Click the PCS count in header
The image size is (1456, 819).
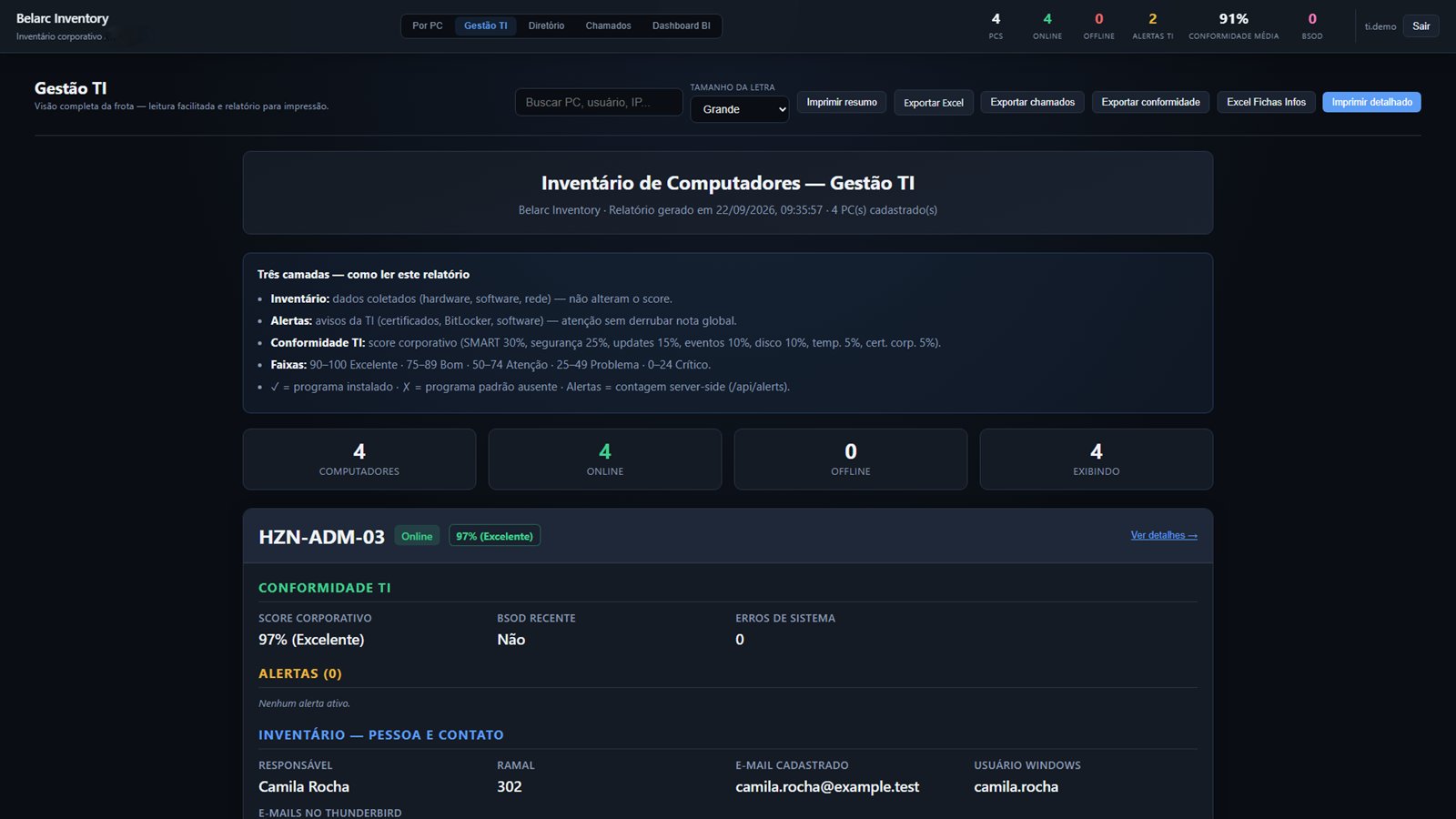coord(996,26)
